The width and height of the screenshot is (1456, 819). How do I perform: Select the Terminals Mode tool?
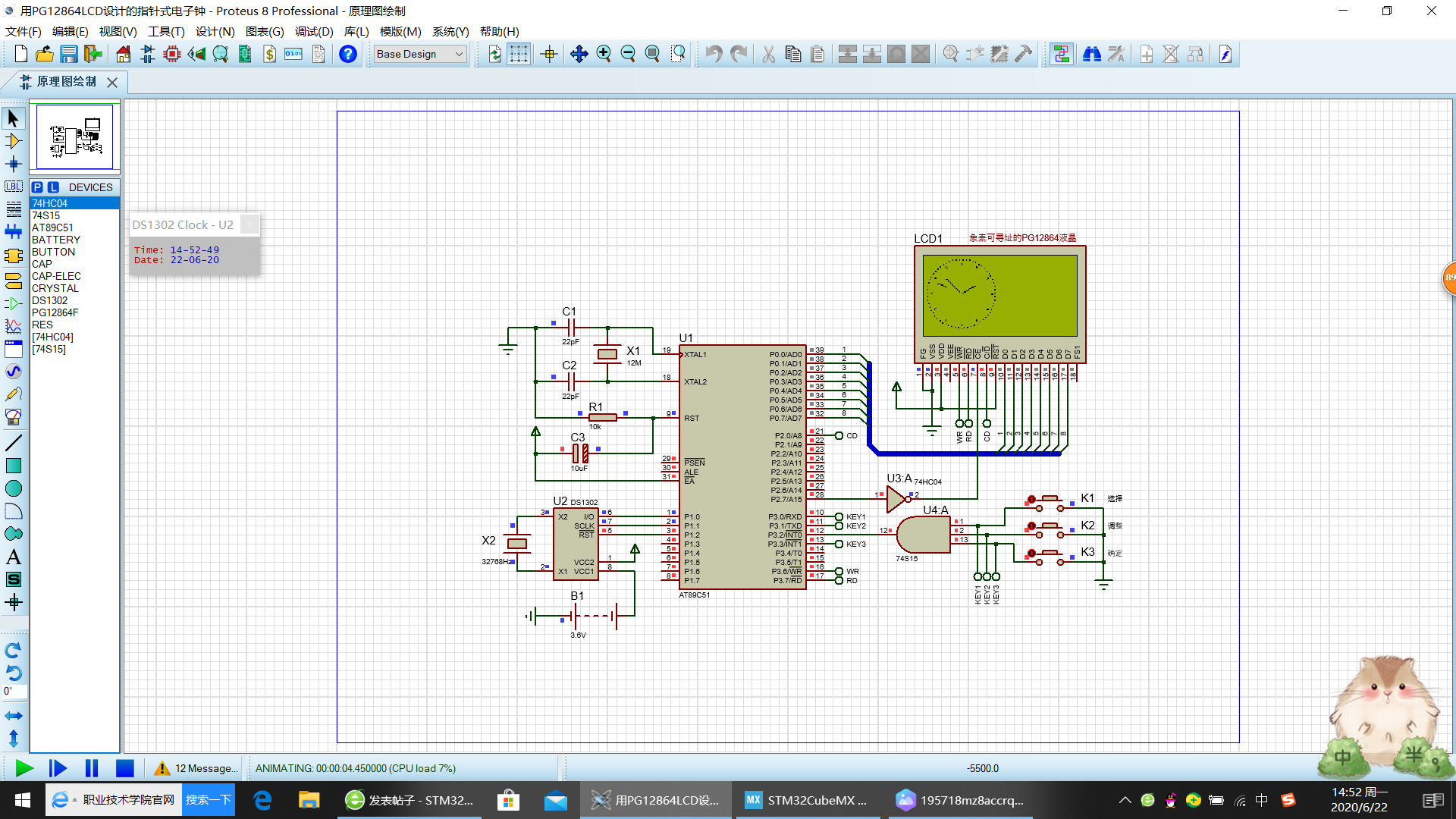14,281
